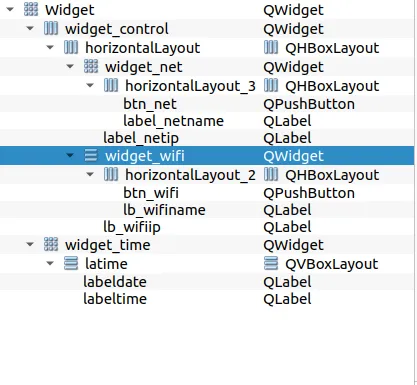Click the QVBoxLayout class icon
This screenshot has width=417, height=385.
271,263
